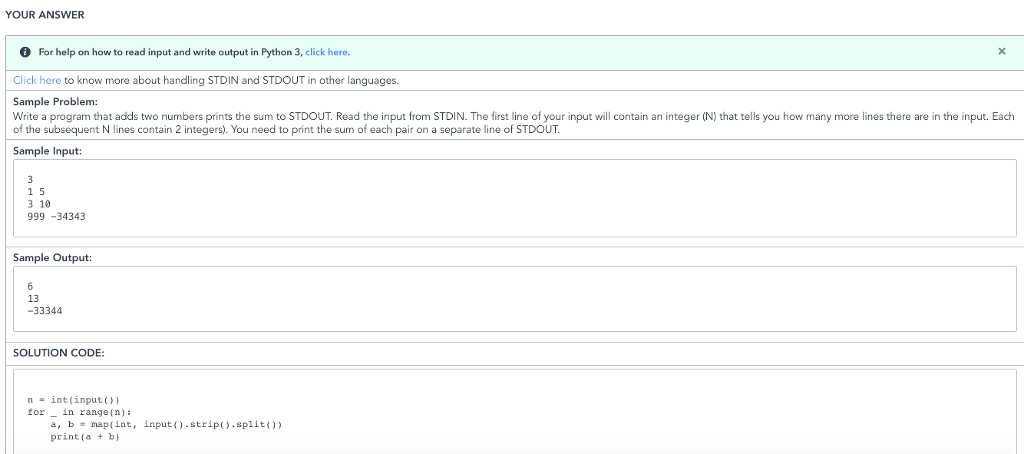The height and width of the screenshot is (454, 1024).
Task: Click the sample output value '-33344'
Action: point(45,311)
